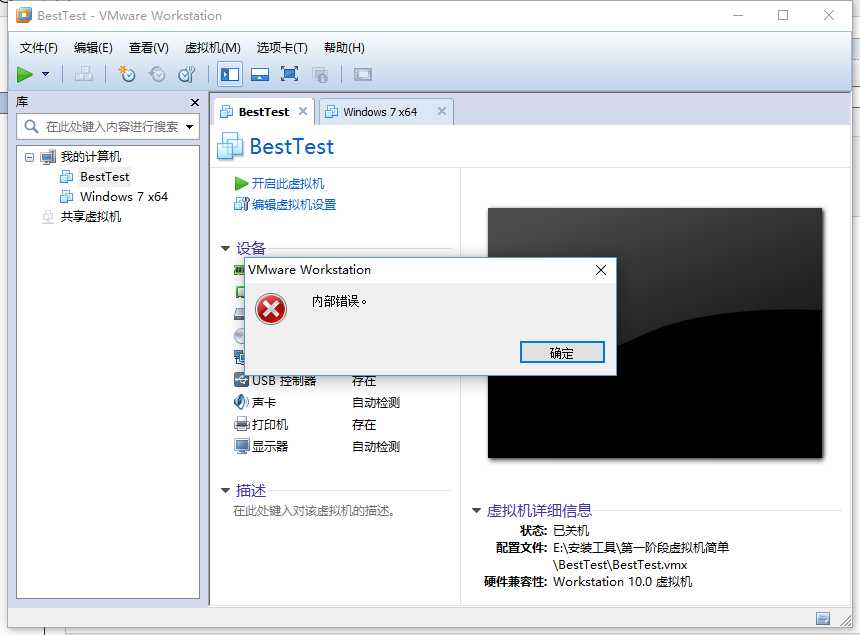The width and height of the screenshot is (860, 635).
Task: Collapse the 我的计算机 tree node
Action: click(x=29, y=157)
